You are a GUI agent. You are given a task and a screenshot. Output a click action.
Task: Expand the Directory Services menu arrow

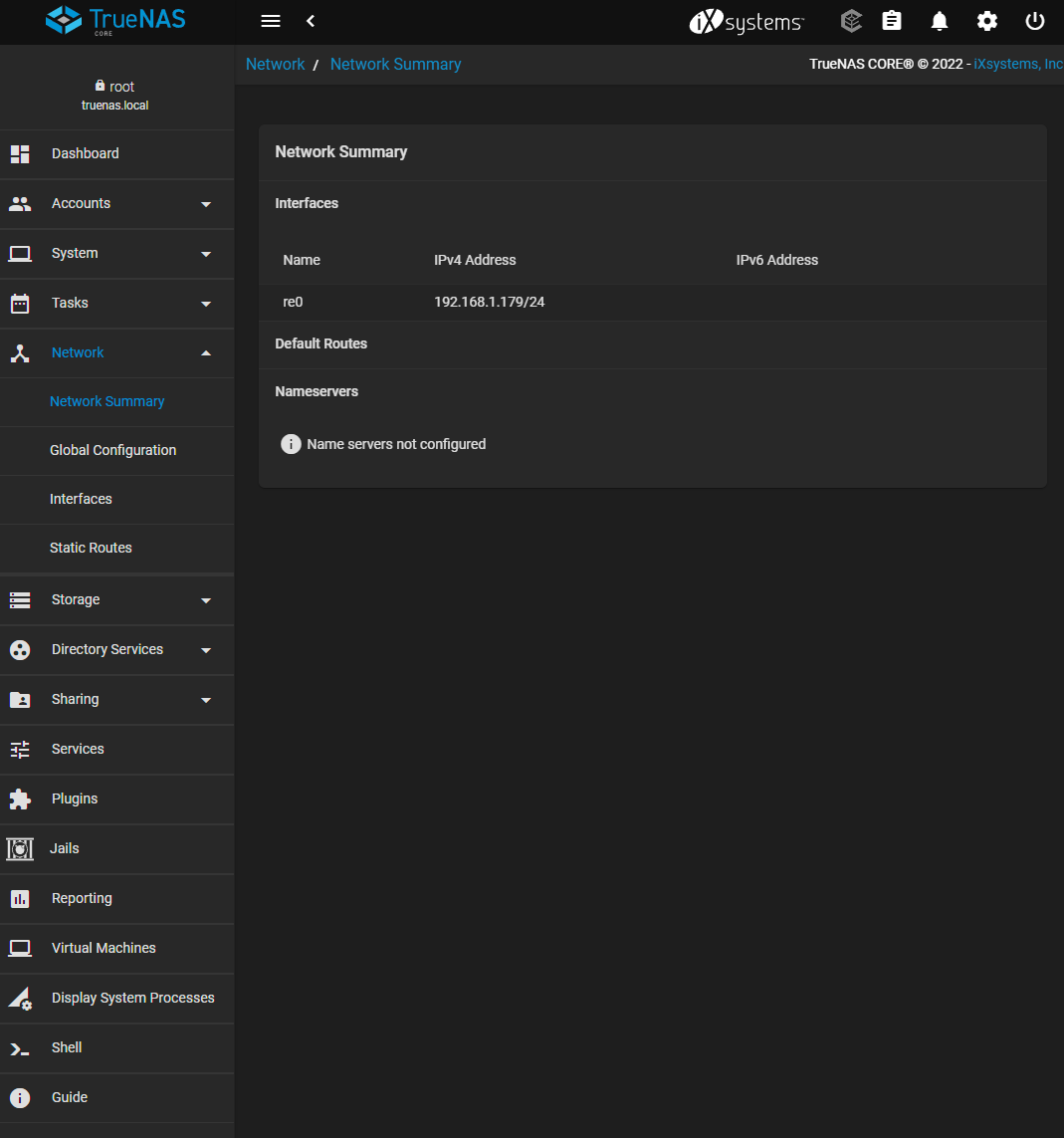[x=206, y=650]
